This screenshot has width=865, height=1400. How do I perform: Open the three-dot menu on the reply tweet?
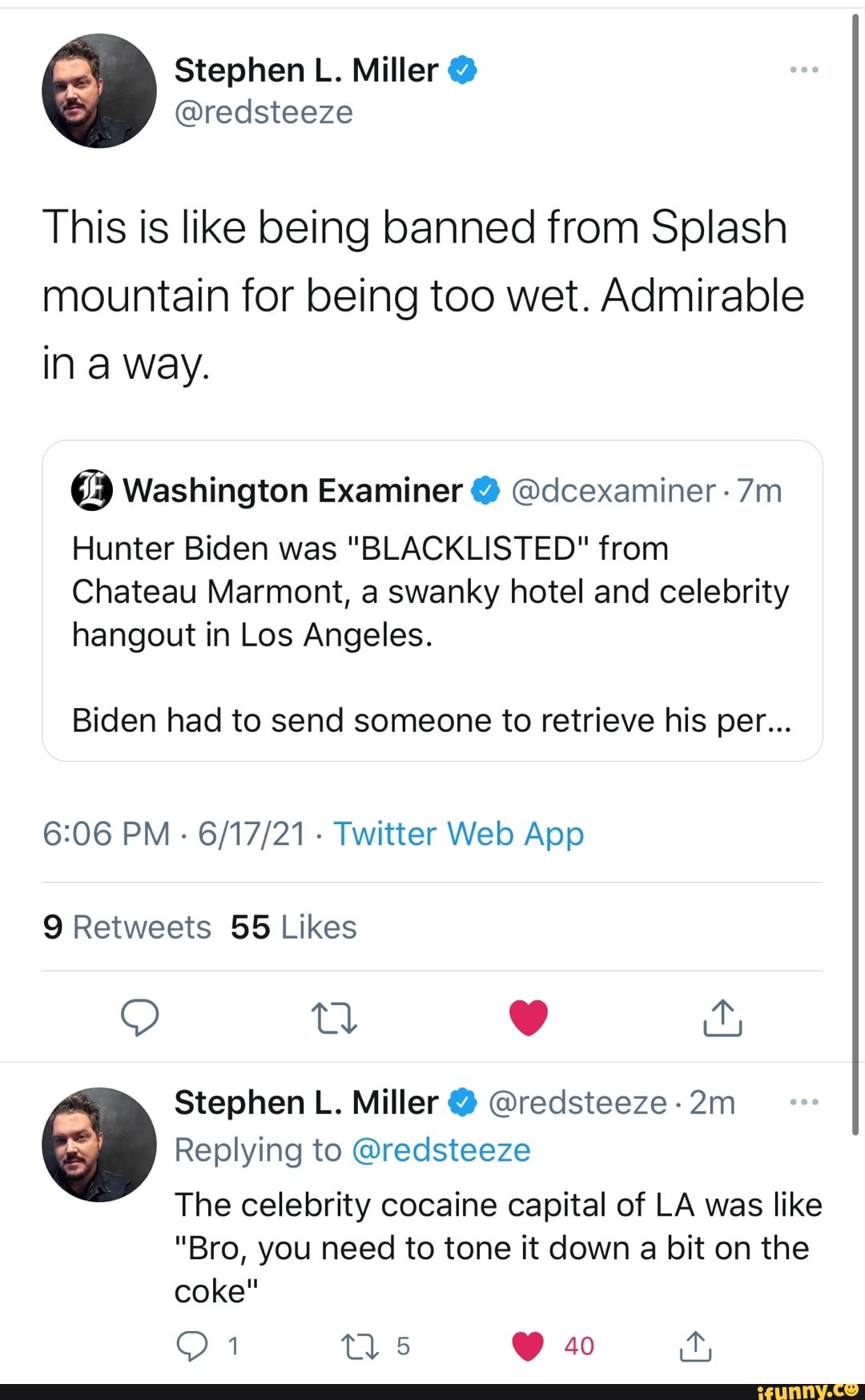pos(803,1103)
